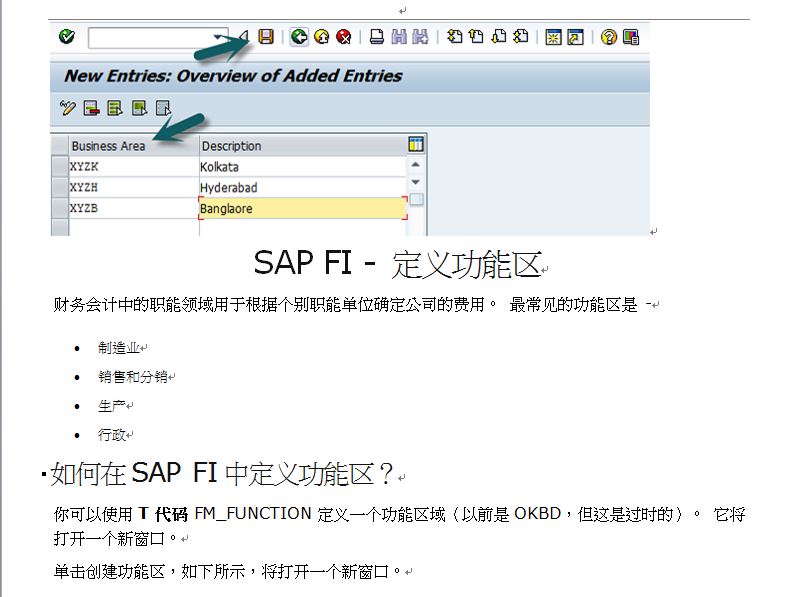Click the Find binoculars icon
Screen dimensions: 787x597
tap(399, 37)
